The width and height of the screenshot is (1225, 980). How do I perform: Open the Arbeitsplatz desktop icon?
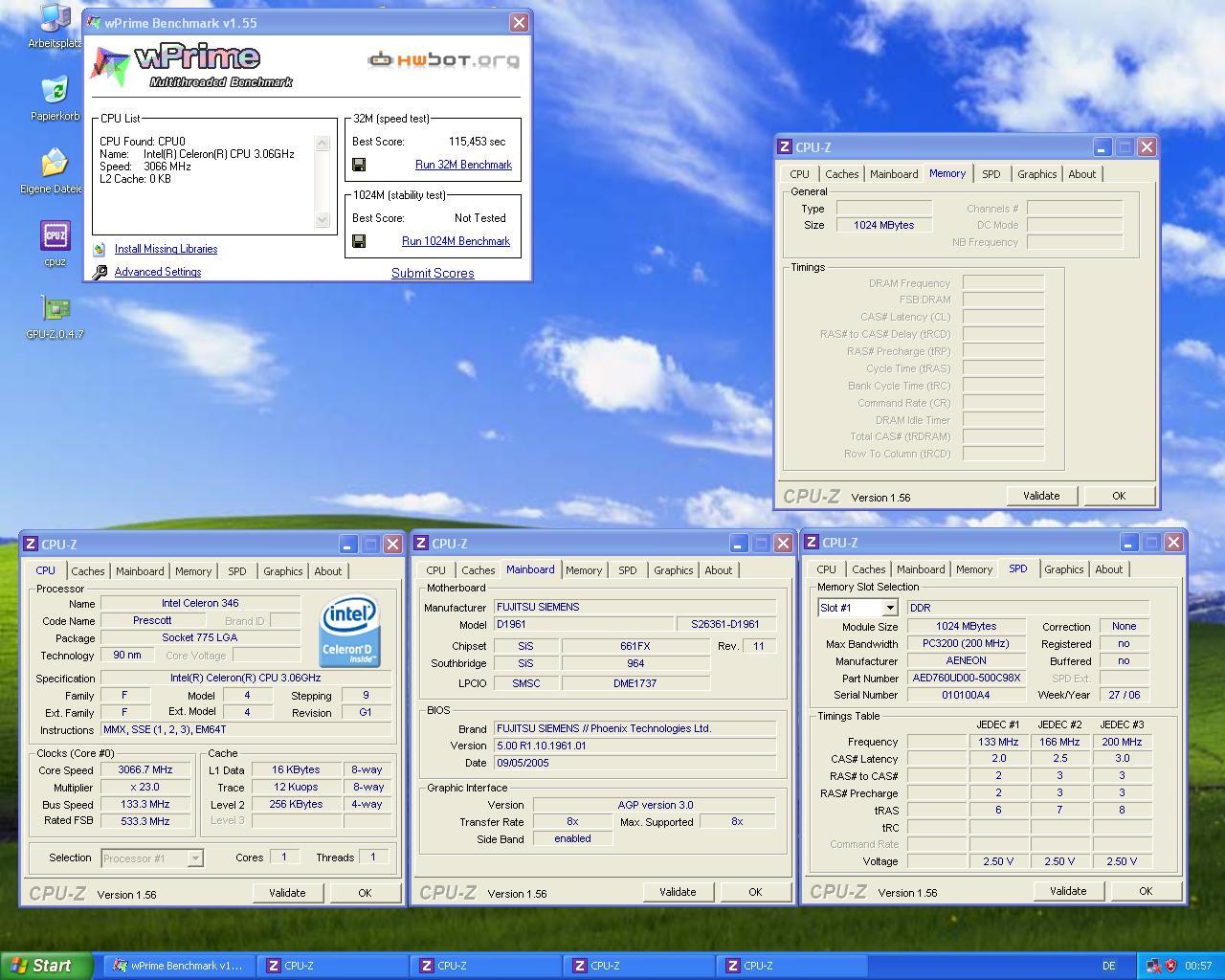click(55, 25)
